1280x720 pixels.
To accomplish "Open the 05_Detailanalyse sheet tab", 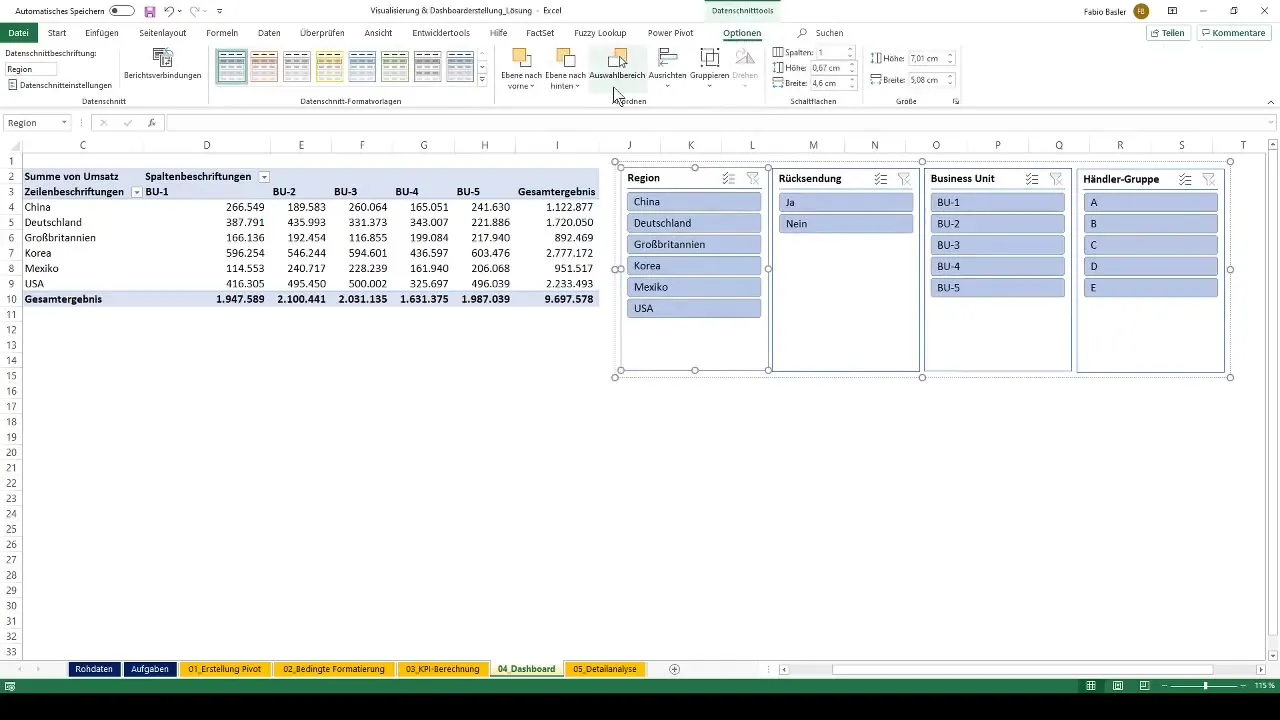I will (x=605, y=669).
